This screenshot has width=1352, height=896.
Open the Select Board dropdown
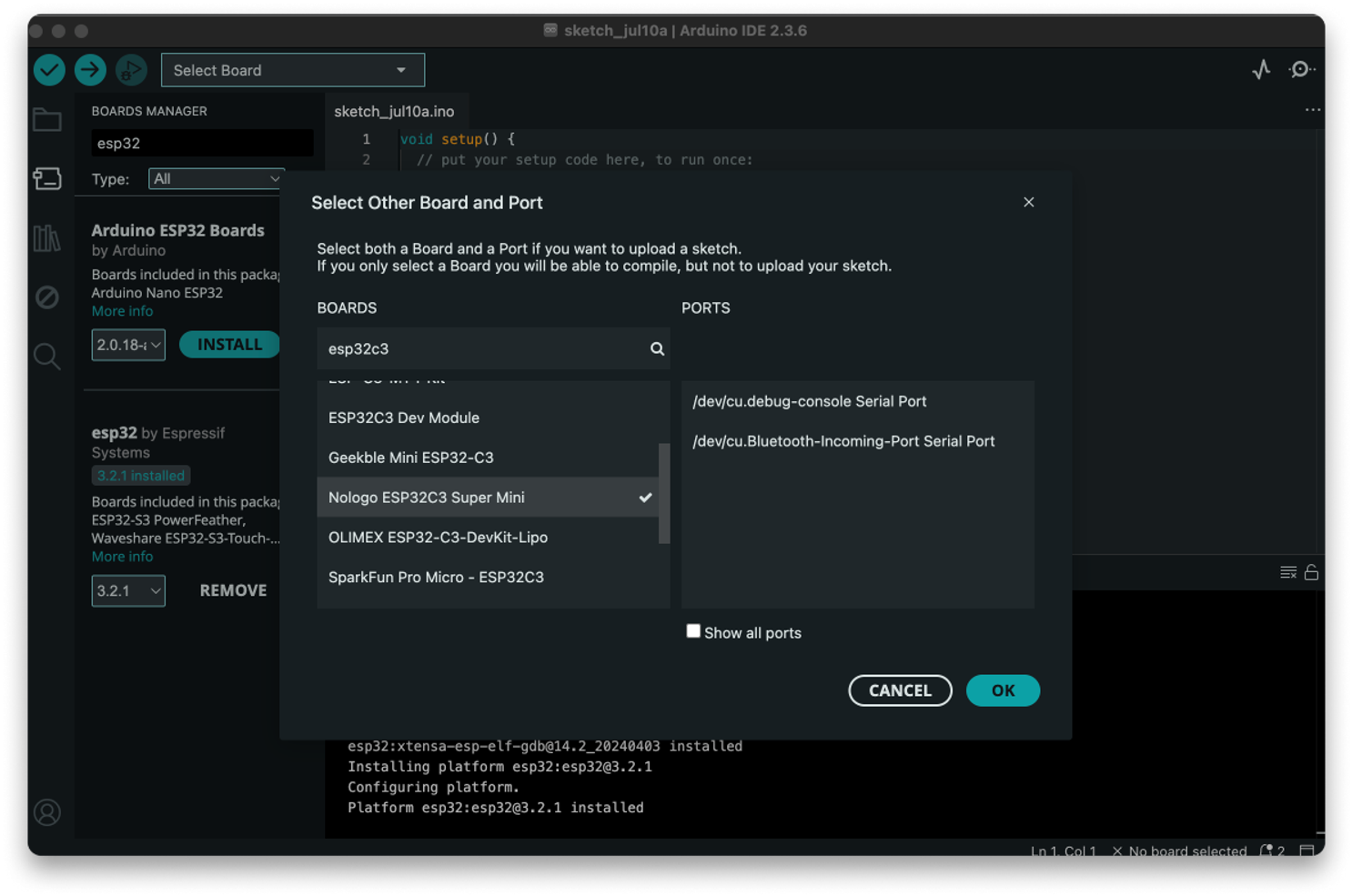point(293,70)
